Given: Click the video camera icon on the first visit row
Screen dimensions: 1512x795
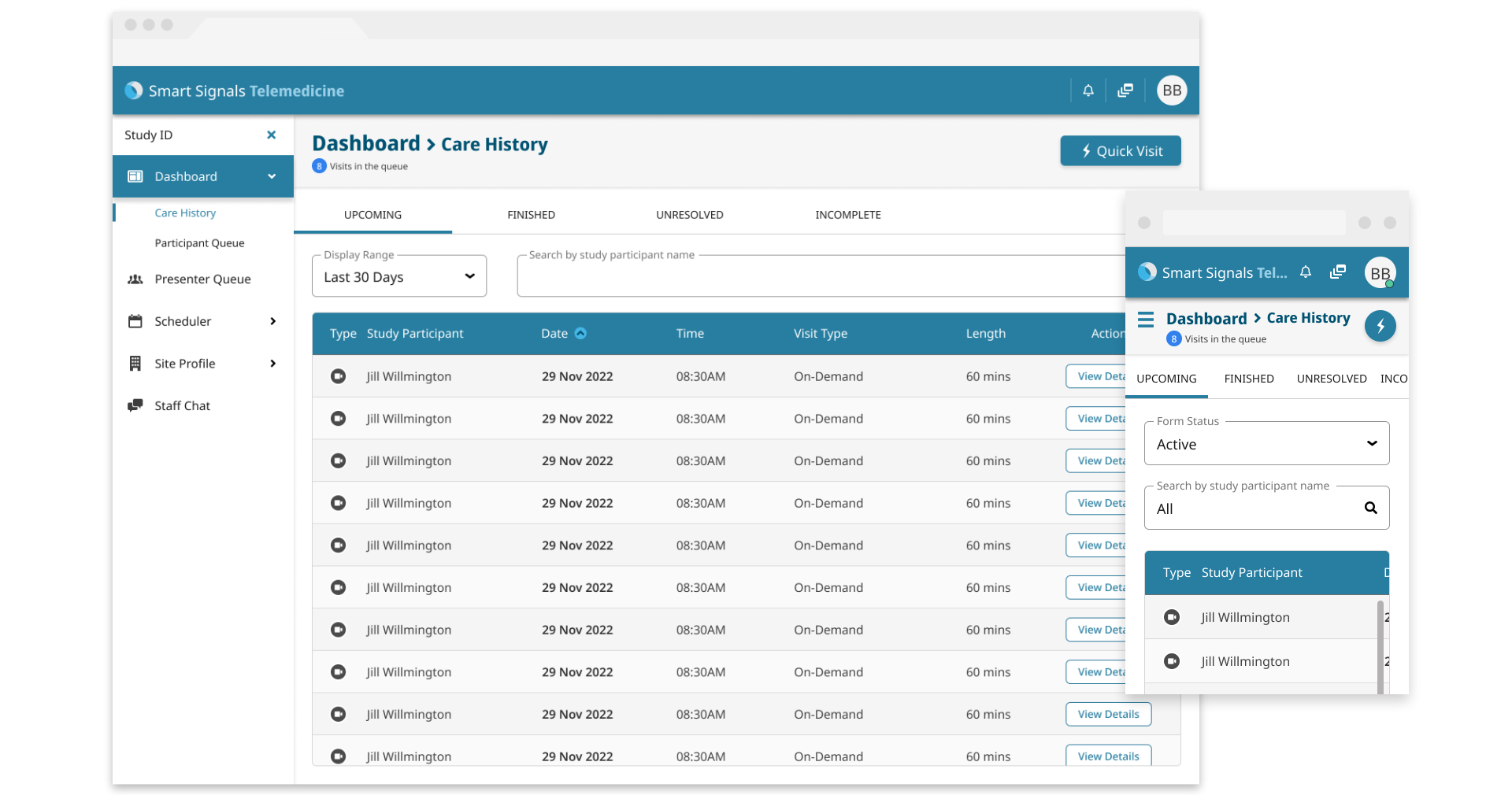Looking at the screenshot, I should pos(339,376).
